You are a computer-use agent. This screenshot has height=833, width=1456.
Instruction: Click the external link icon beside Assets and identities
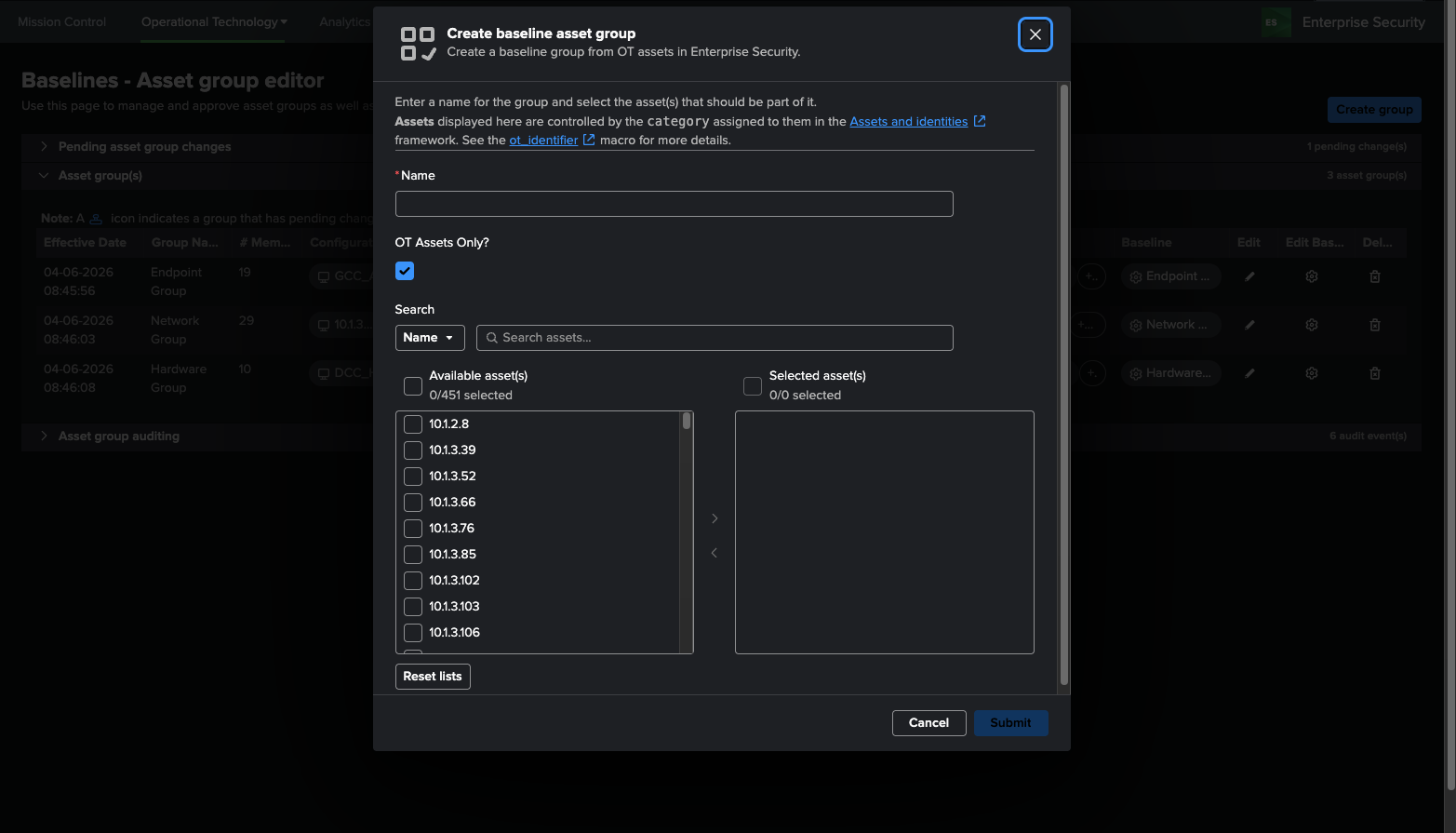tap(980, 121)
